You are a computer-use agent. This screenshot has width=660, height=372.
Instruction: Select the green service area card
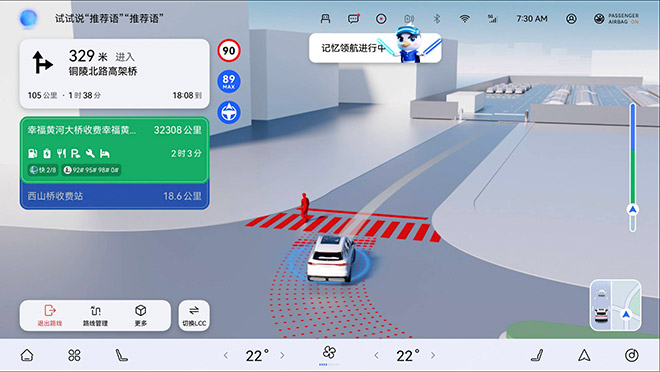(114, 150)
